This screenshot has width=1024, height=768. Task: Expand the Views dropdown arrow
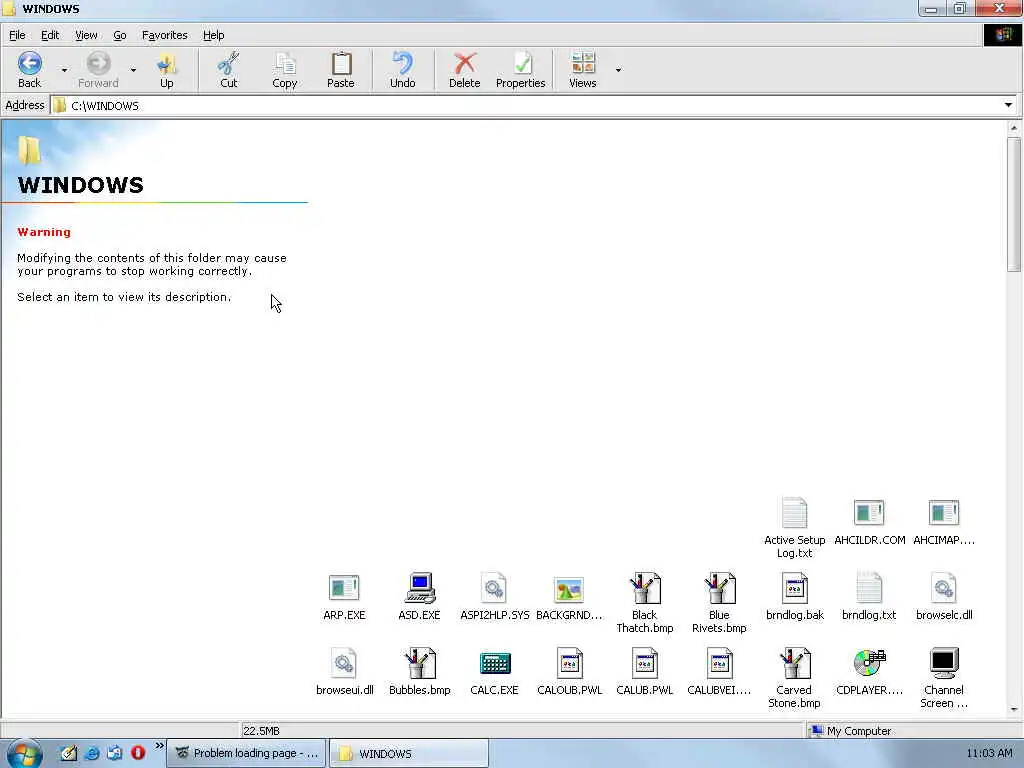click(618, 69)
